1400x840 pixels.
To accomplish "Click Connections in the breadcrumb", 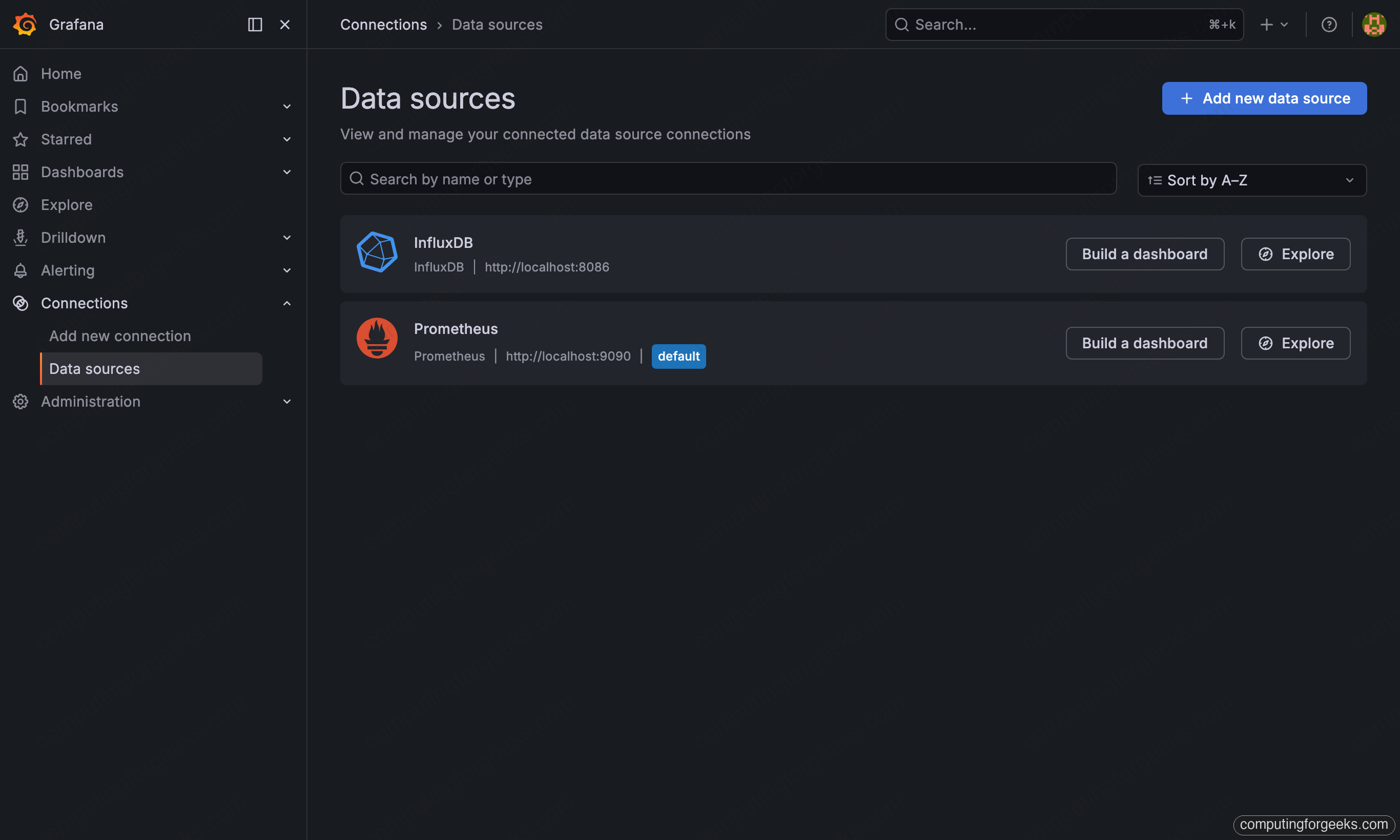I will pos(383,25).
